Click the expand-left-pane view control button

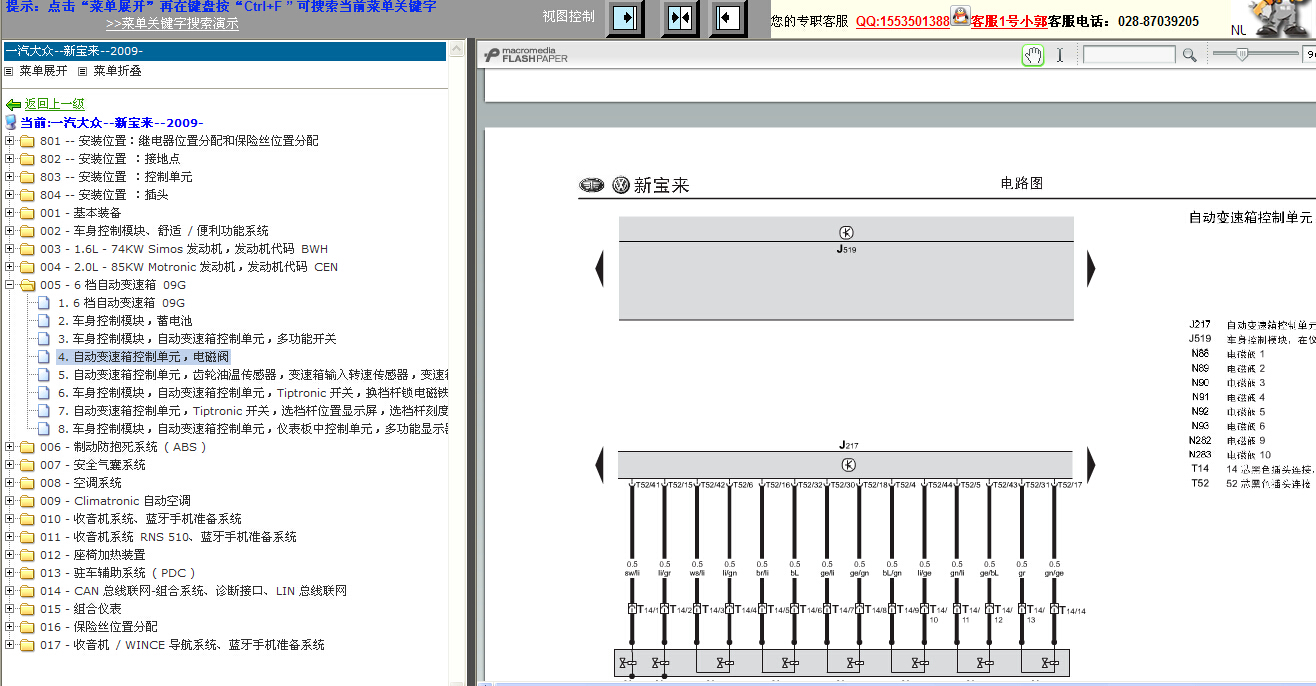(x=729, y=18)
